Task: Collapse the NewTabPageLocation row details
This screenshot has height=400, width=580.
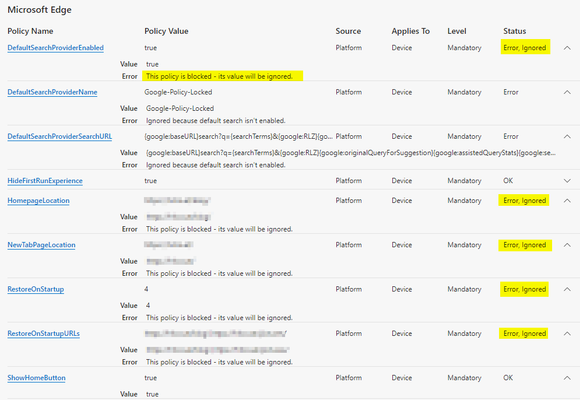Action: [x=567, y=245]
